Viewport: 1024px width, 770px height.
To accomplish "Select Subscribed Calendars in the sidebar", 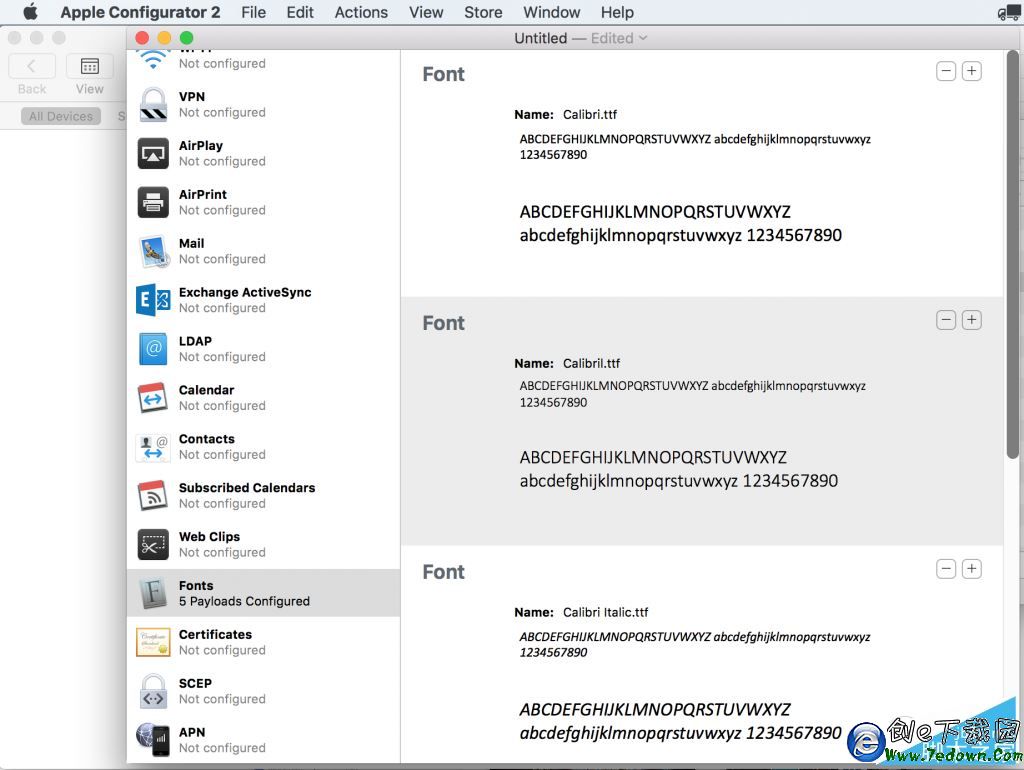I will point(246,495).
